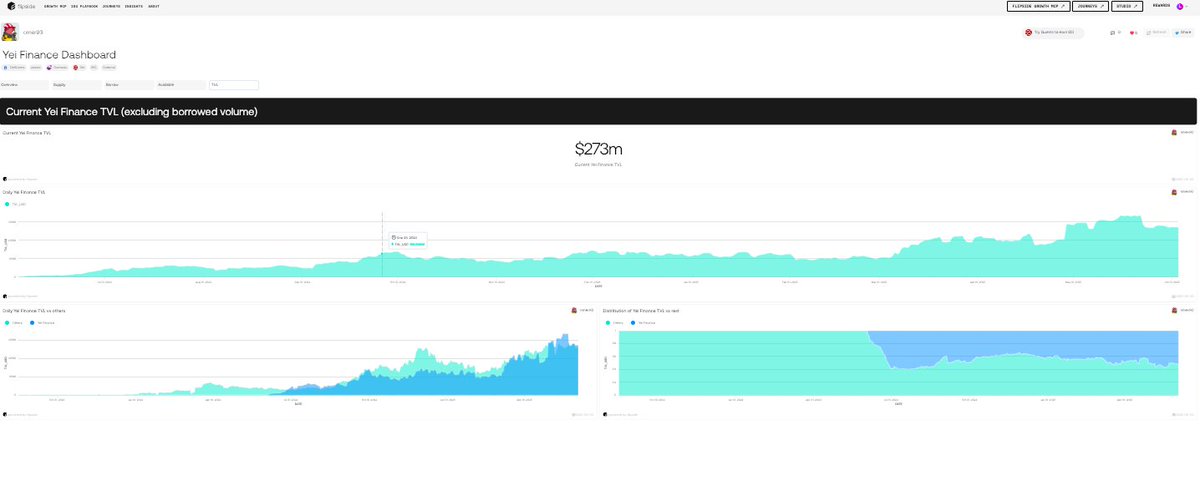Screen dimensions: 1200x491
Task: Click the Flipside logo in the header
Action: point(20,6)
